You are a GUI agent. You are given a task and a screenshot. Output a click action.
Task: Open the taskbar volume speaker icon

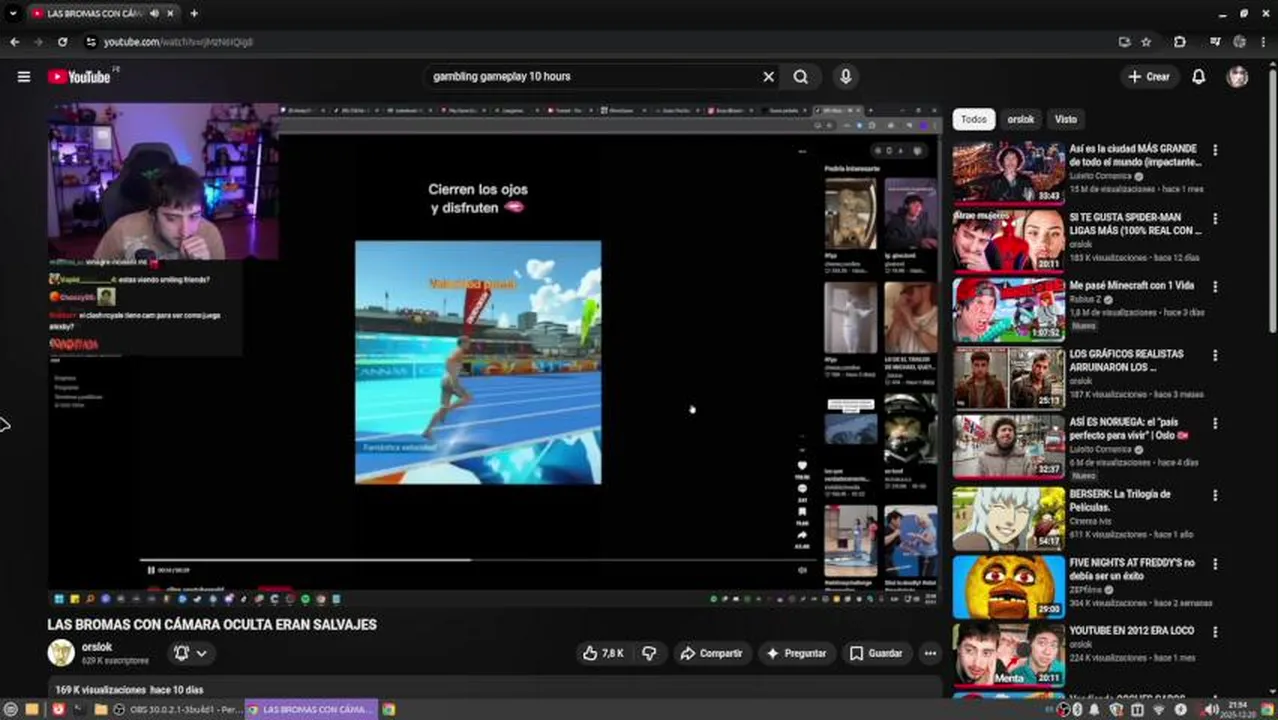click(1212, 709)
